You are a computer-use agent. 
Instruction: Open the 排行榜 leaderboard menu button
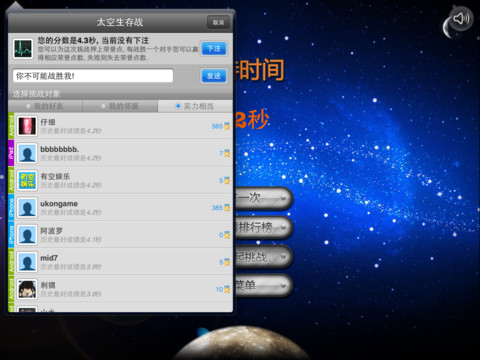pyautogui.click(x=263, y=228)
